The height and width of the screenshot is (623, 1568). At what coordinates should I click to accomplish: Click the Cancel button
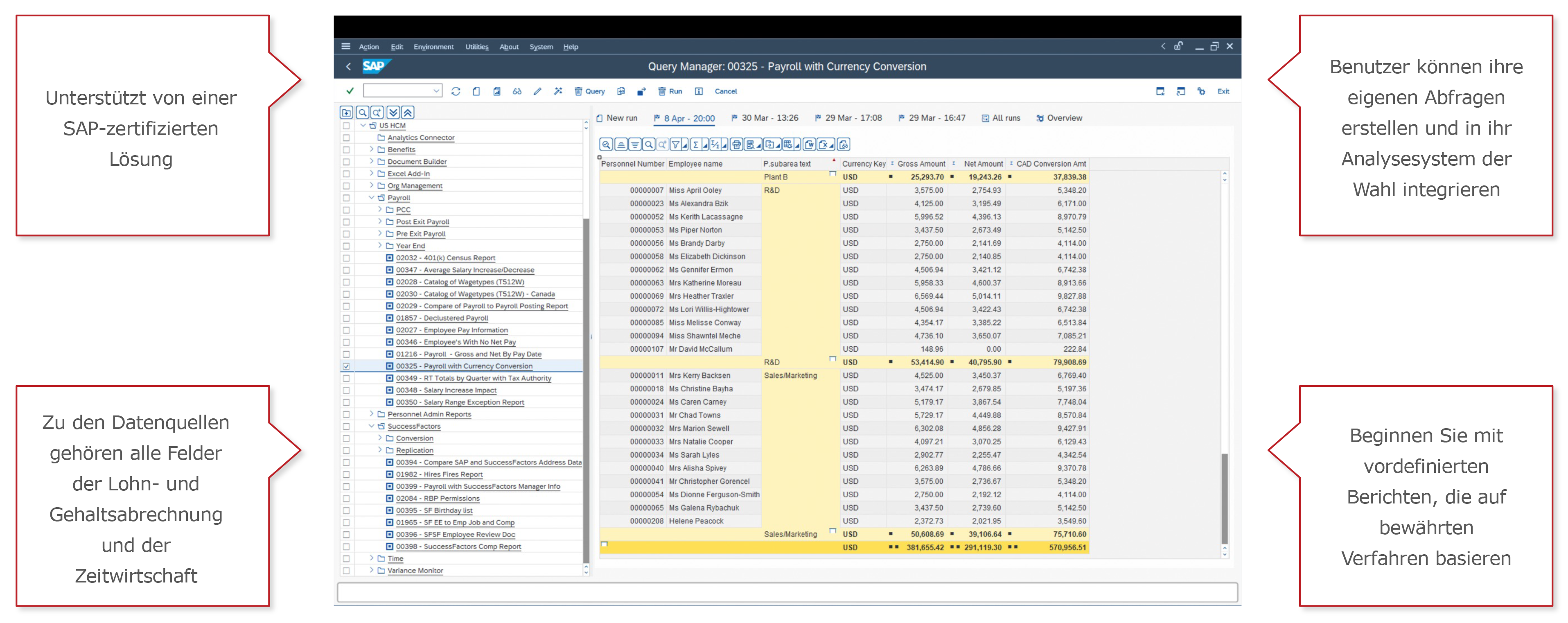[x=726, y=91]
